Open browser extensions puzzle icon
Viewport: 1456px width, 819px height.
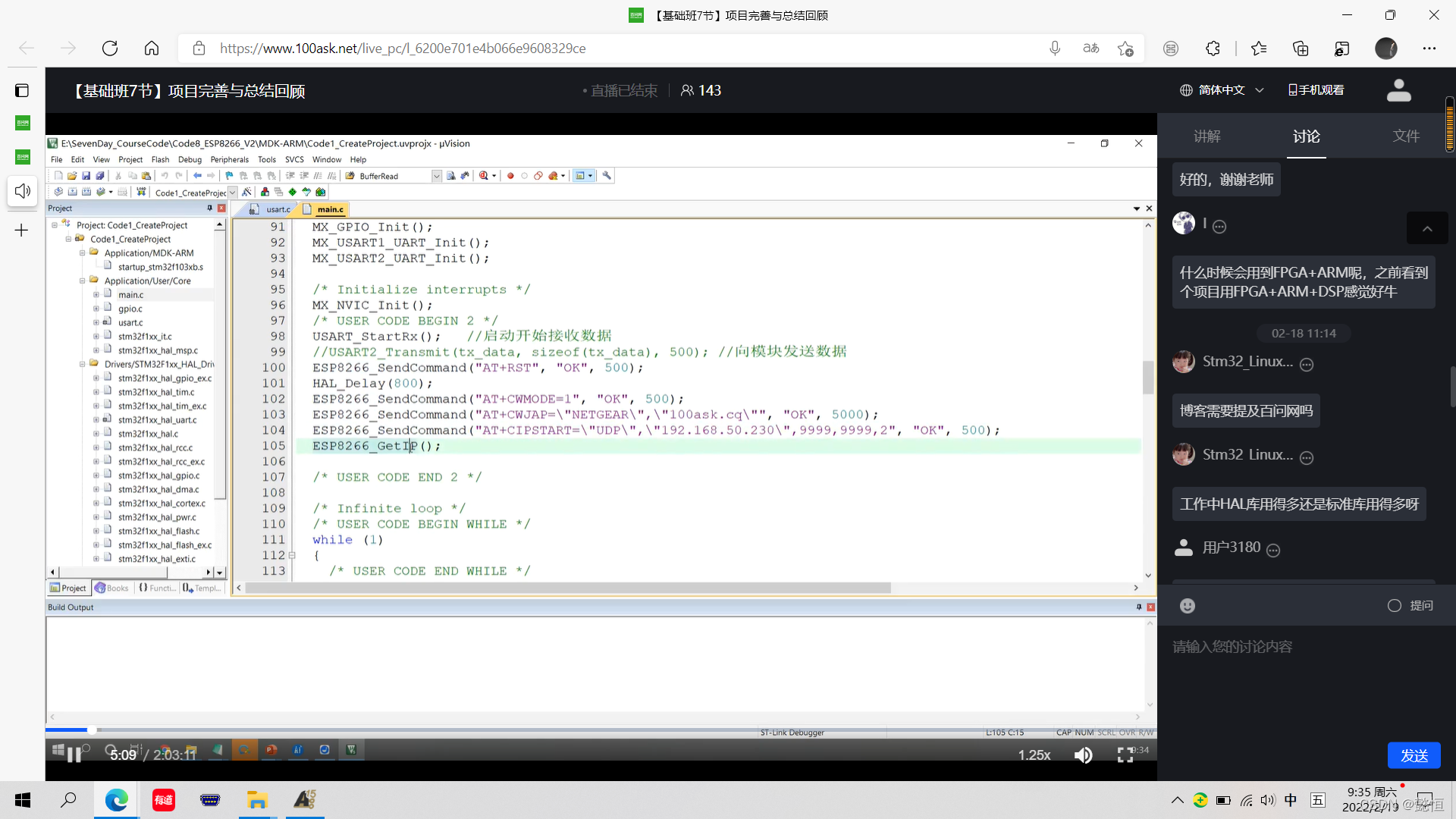[1213, 49]
